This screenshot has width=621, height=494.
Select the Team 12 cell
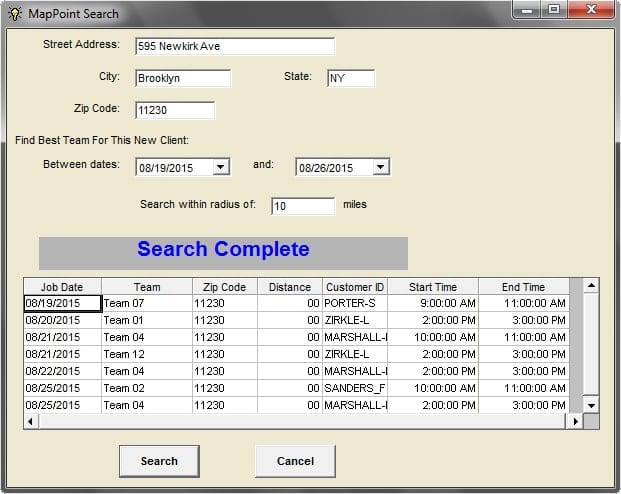[147, 354]
